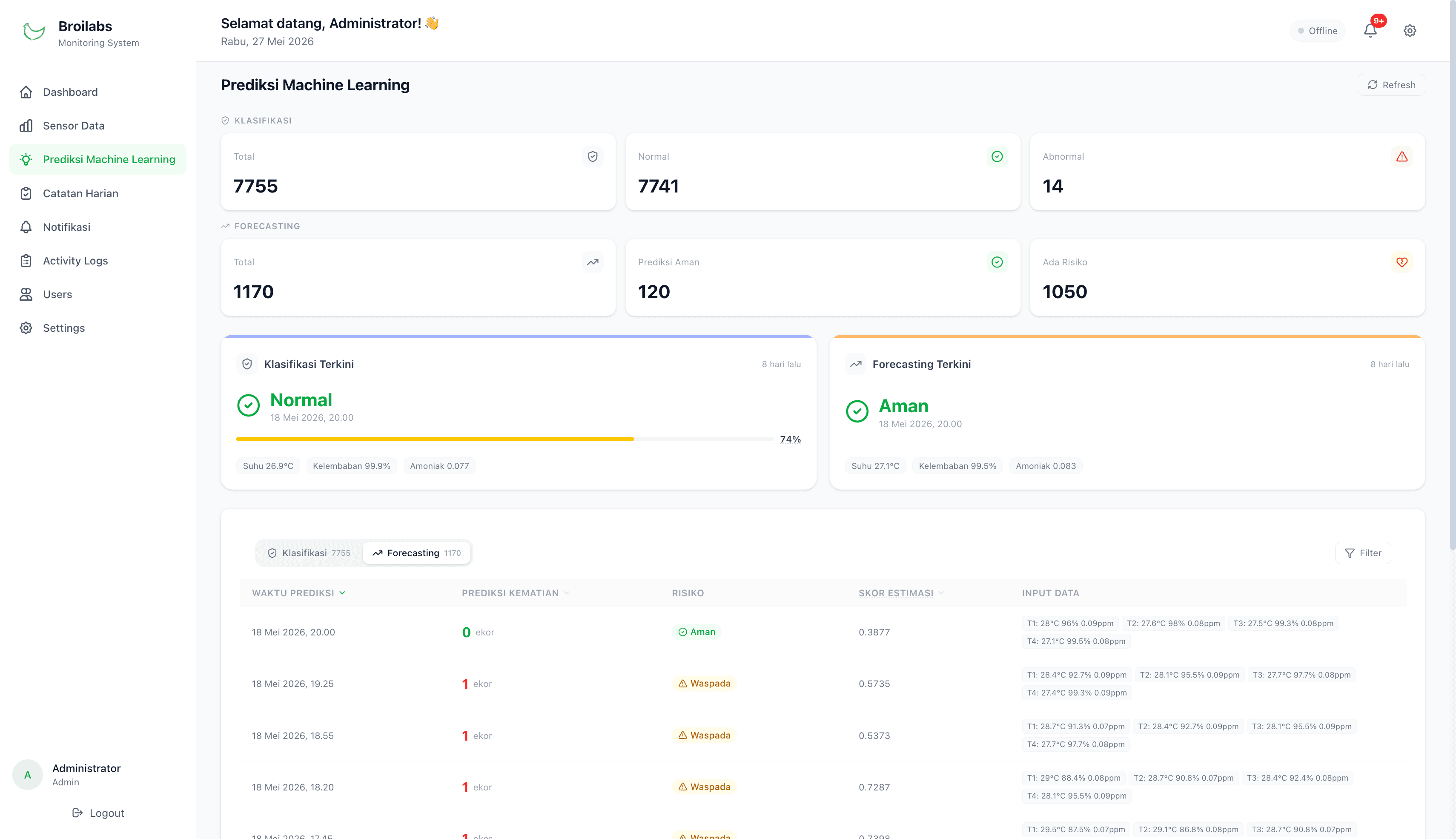Click the Broilabs logo icon
The width and height of the screenshot is (1456, 839).
tap(34, 32)
